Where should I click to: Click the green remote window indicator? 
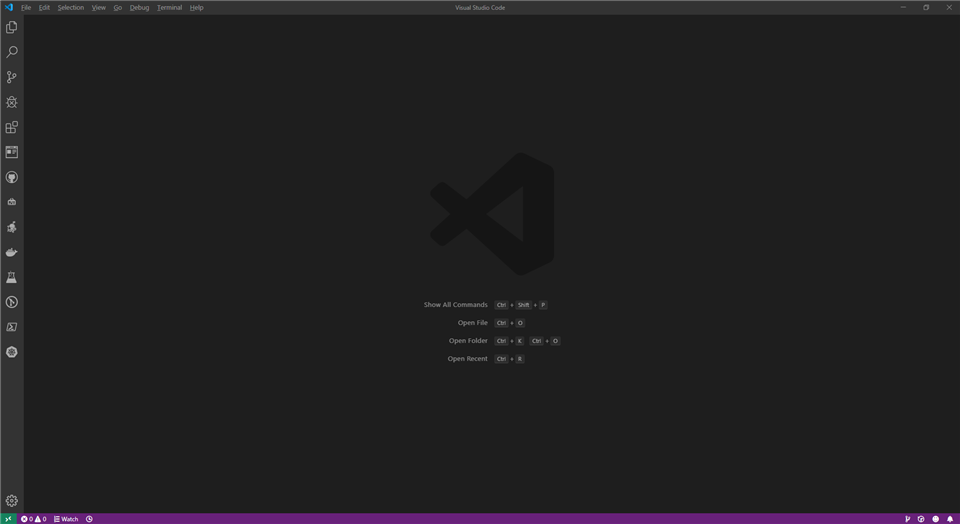pos(9,518)
